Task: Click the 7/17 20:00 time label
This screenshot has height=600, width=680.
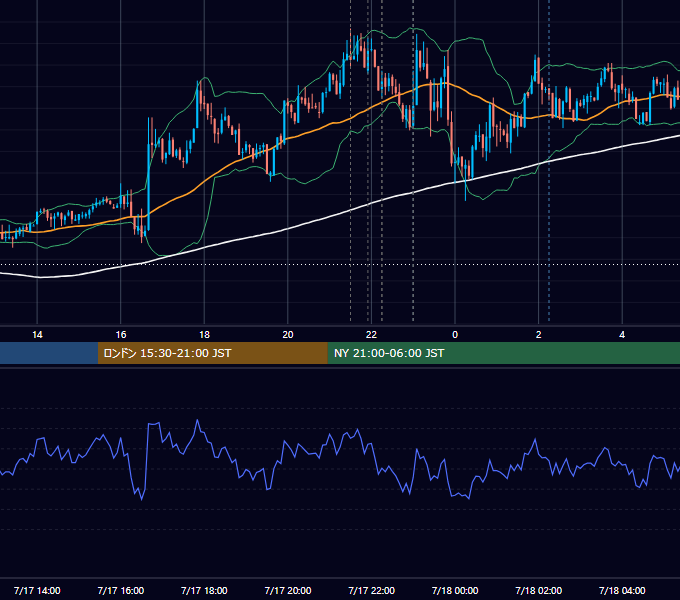Action: point(288,590)
